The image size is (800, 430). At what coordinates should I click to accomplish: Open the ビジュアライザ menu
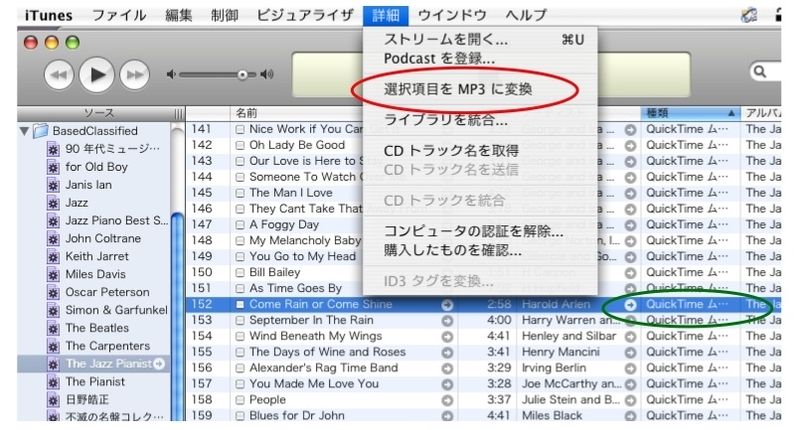305,15
